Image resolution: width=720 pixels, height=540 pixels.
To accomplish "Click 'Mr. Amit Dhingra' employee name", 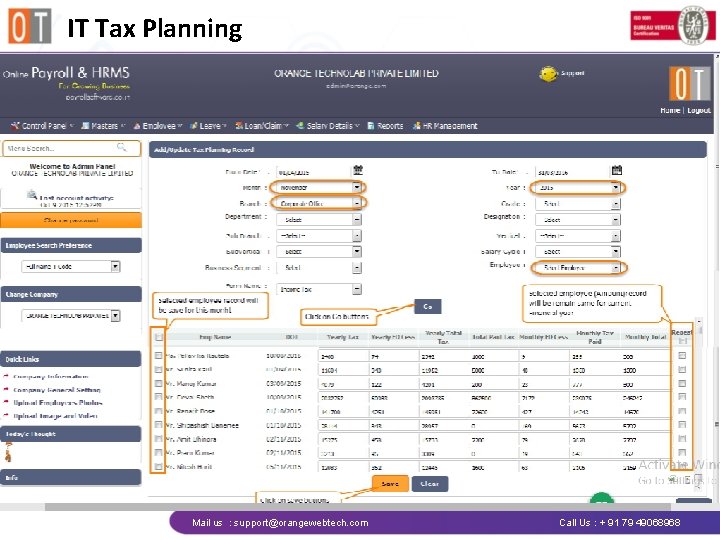I will coord(191,439).
